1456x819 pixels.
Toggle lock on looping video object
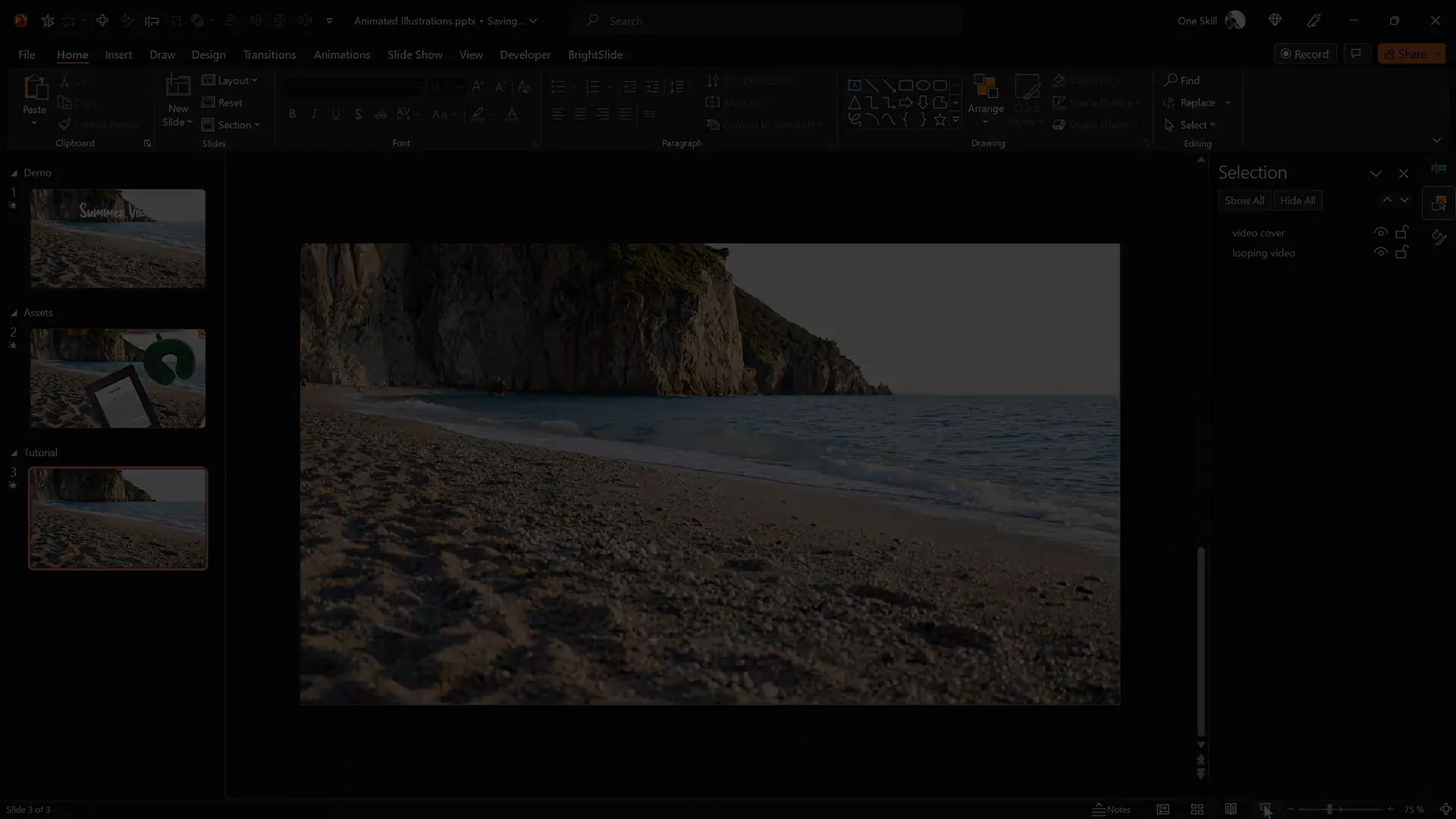[1402, 253]
